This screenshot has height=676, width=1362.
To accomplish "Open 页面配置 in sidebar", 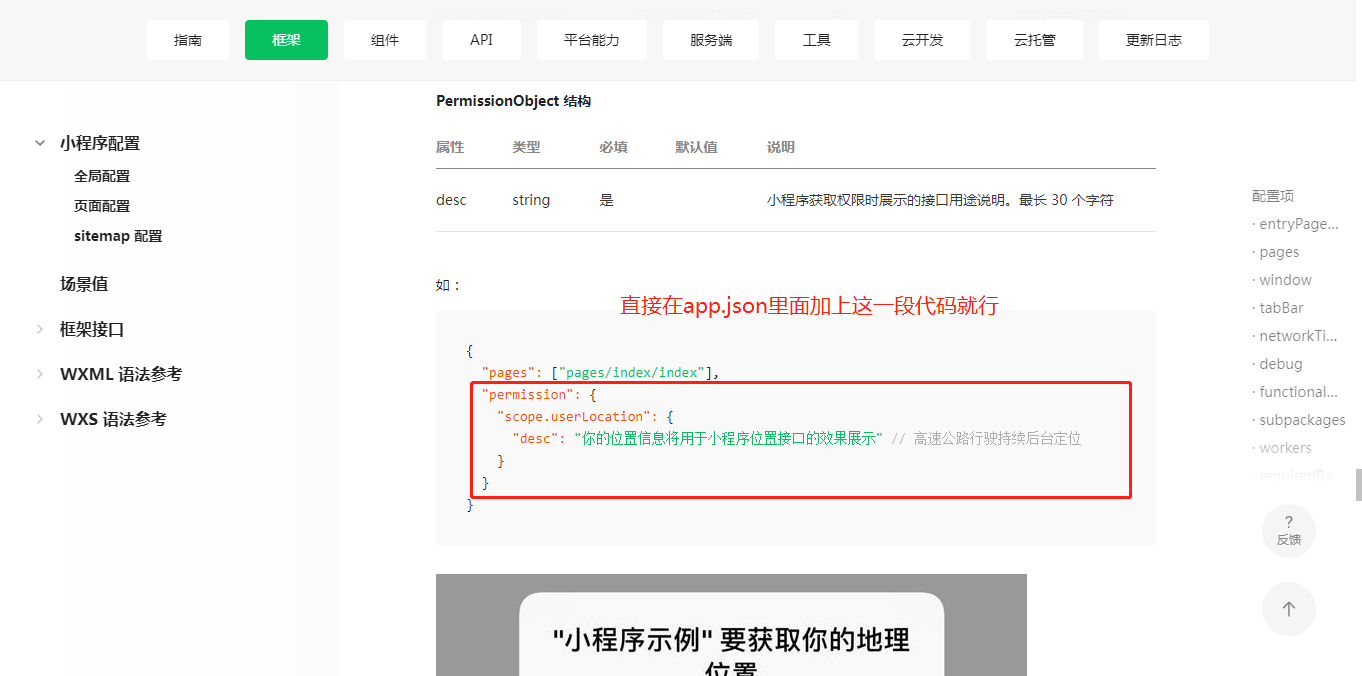I will (x=102, y=206).
